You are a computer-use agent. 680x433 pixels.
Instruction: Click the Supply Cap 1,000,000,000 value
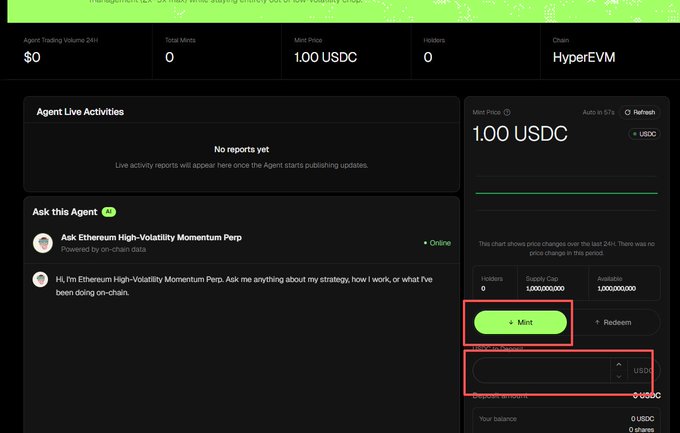point(545,289)
